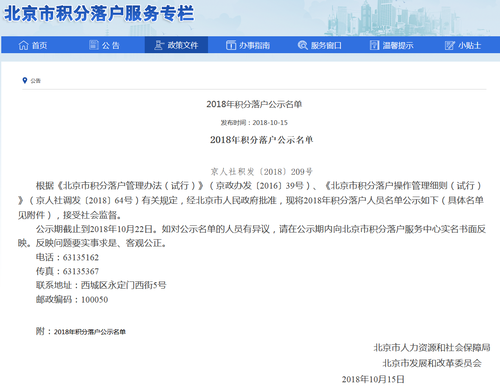Open the 首页 navigation tab

pos(33,45)
